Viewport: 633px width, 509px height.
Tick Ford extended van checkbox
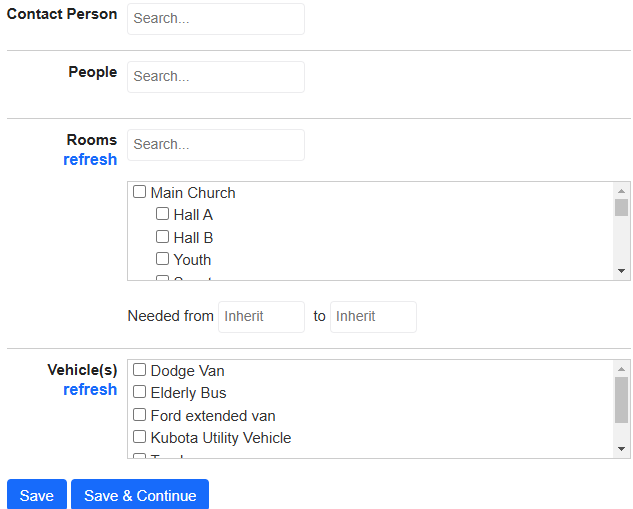tap(139, 415)
